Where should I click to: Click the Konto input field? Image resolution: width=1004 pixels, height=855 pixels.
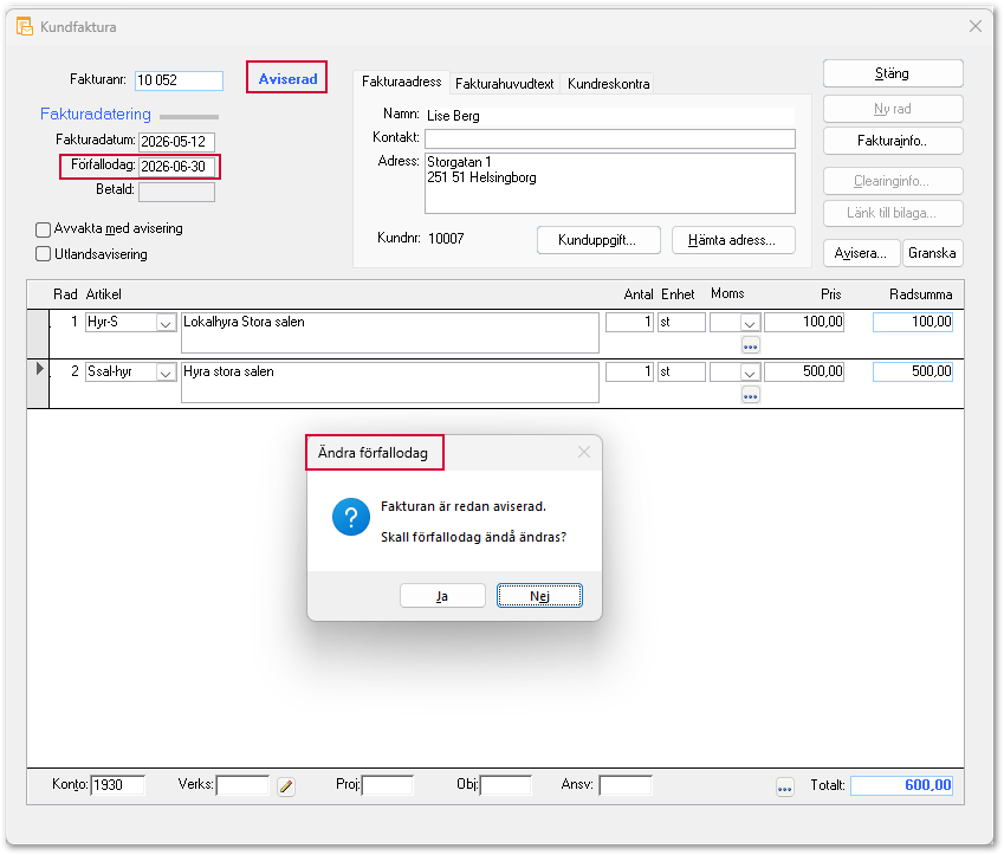pos(117,785)
